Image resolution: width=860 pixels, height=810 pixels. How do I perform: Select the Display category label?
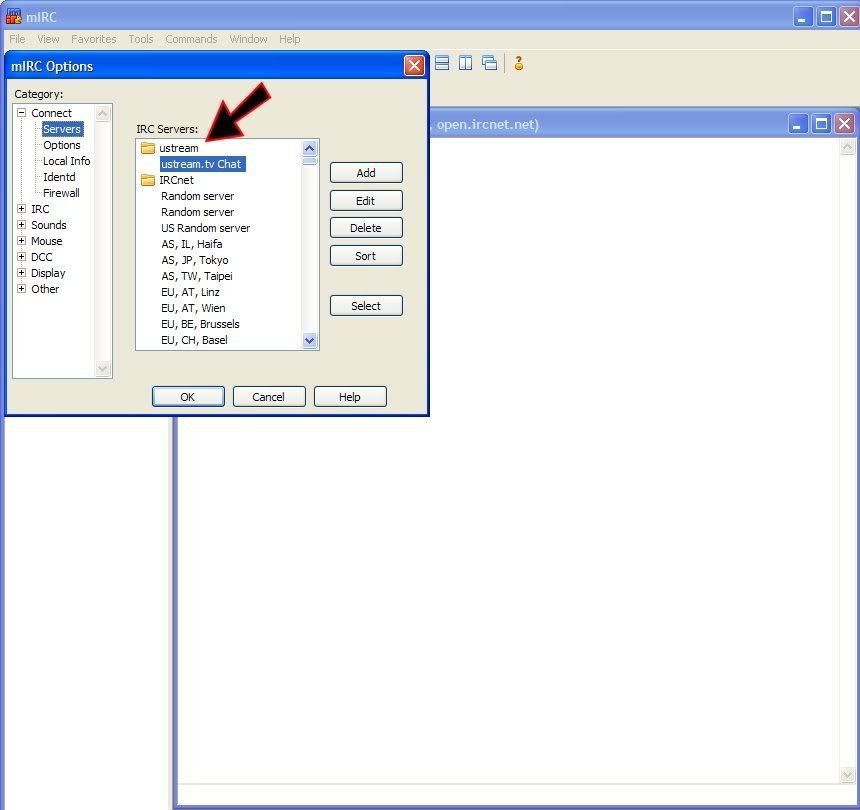48,273
